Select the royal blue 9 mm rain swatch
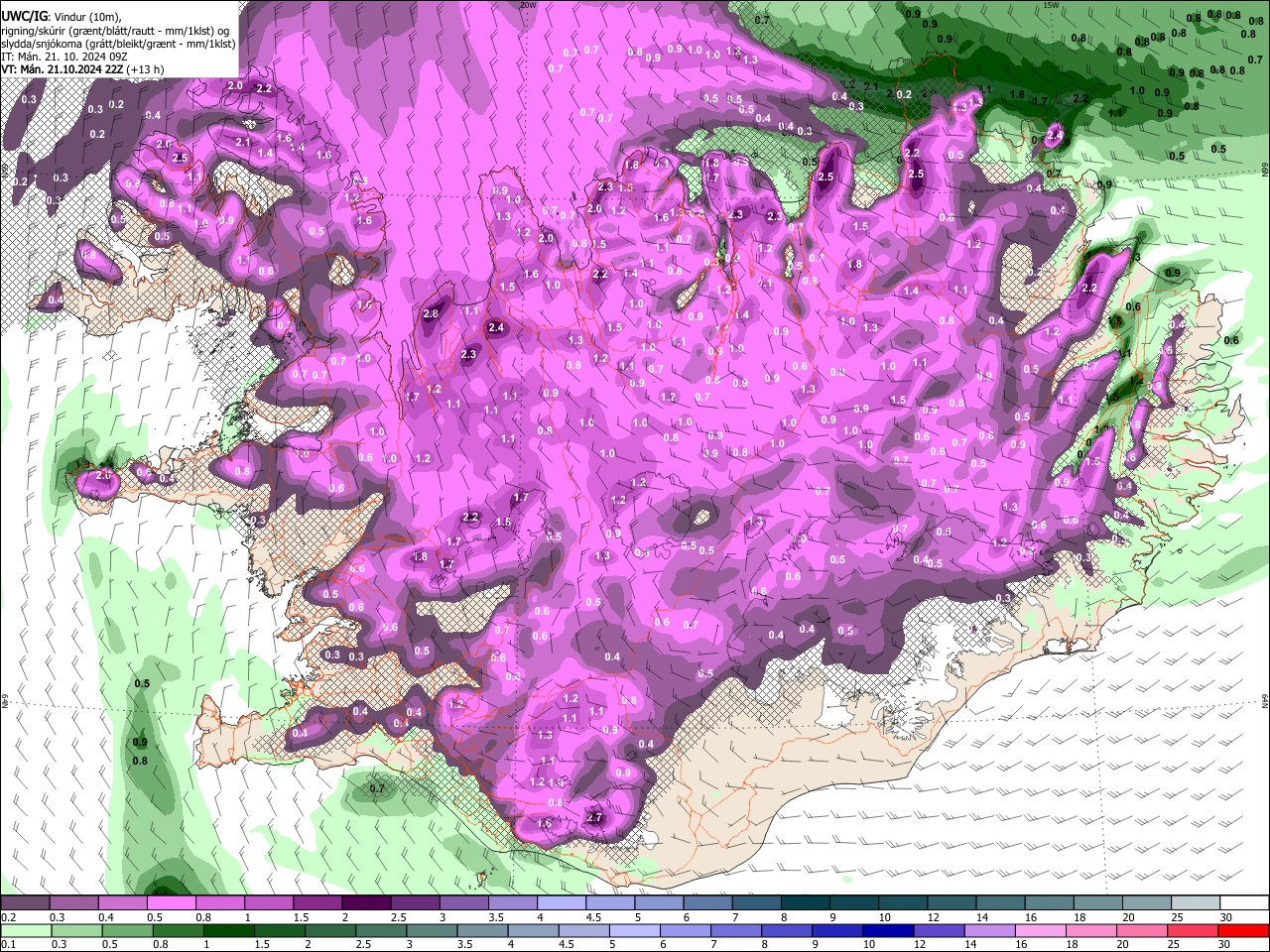 [x=836, y=930]
